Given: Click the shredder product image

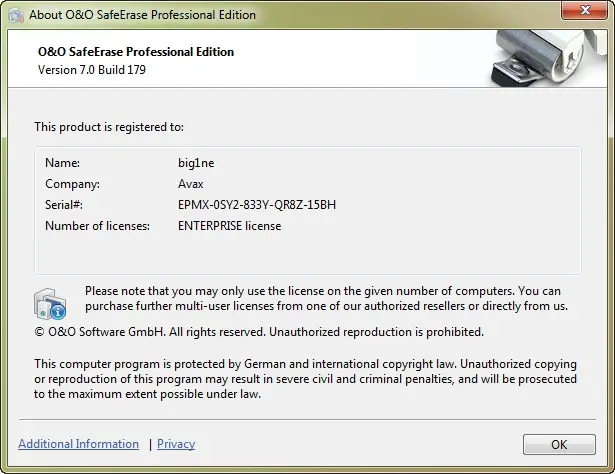Looking at the screenshot, I should [x=547, y=58].
